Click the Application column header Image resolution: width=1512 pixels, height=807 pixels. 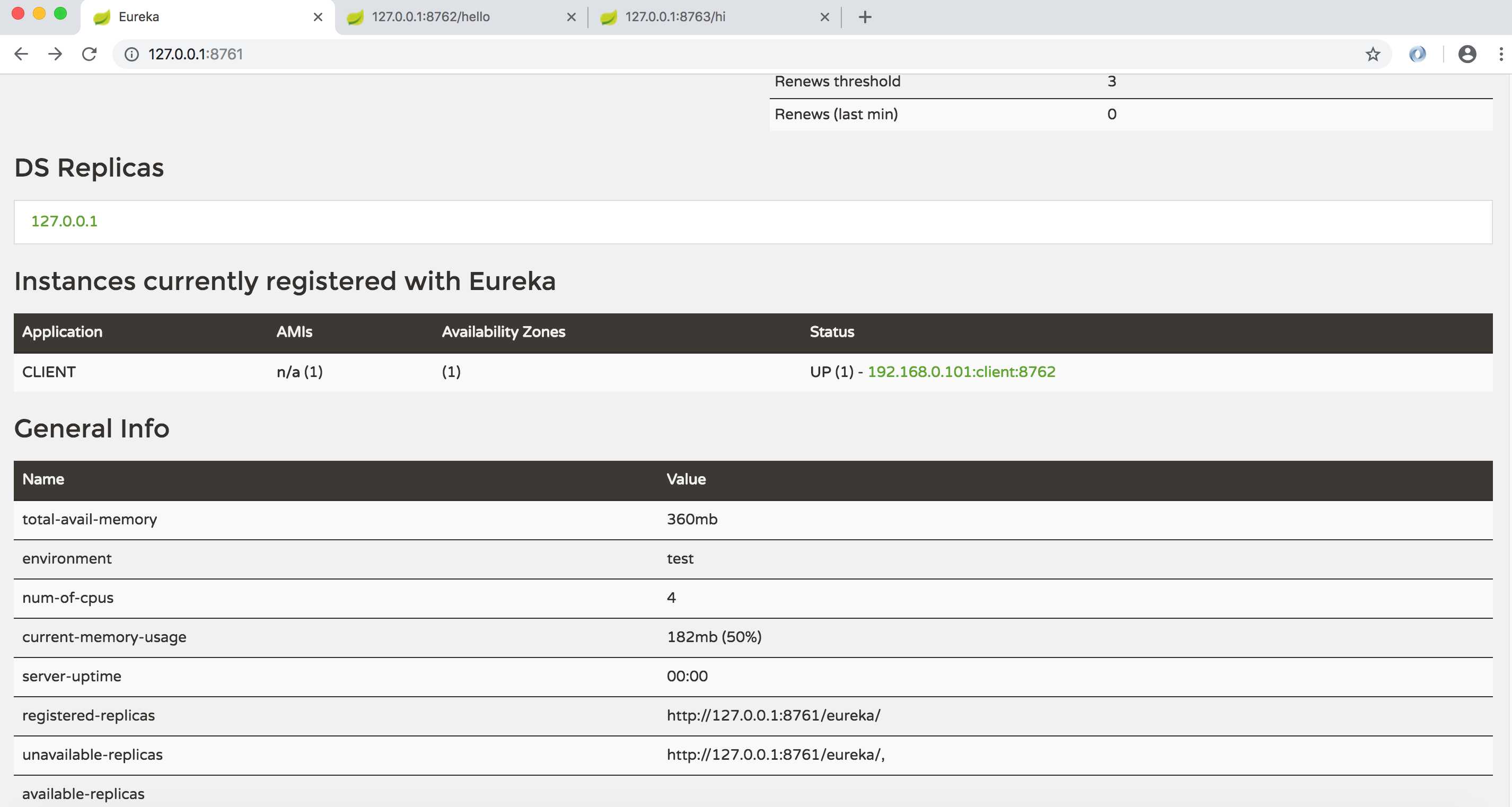coord(62,332)
